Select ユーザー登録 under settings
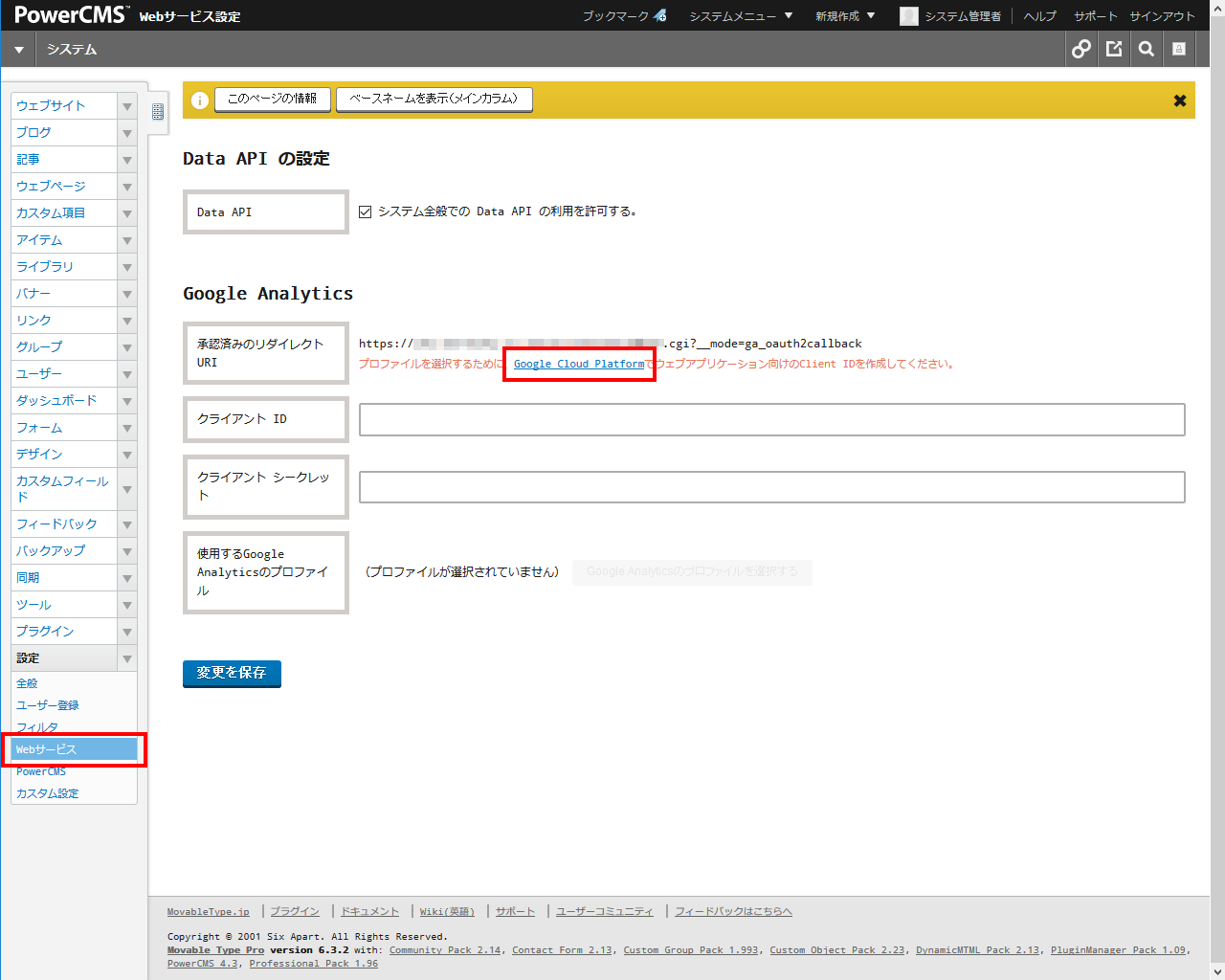The image size is (1225, 980). pos(48,705)
